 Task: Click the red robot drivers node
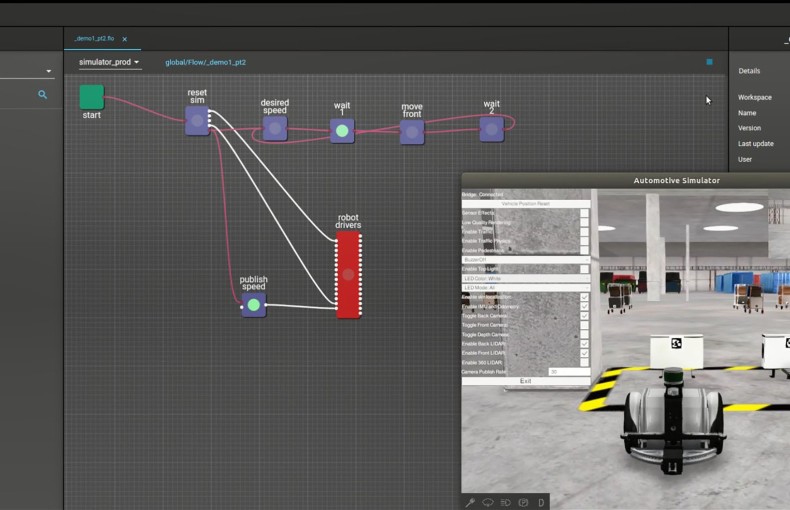pyautogui.click(x=348, y=274)
